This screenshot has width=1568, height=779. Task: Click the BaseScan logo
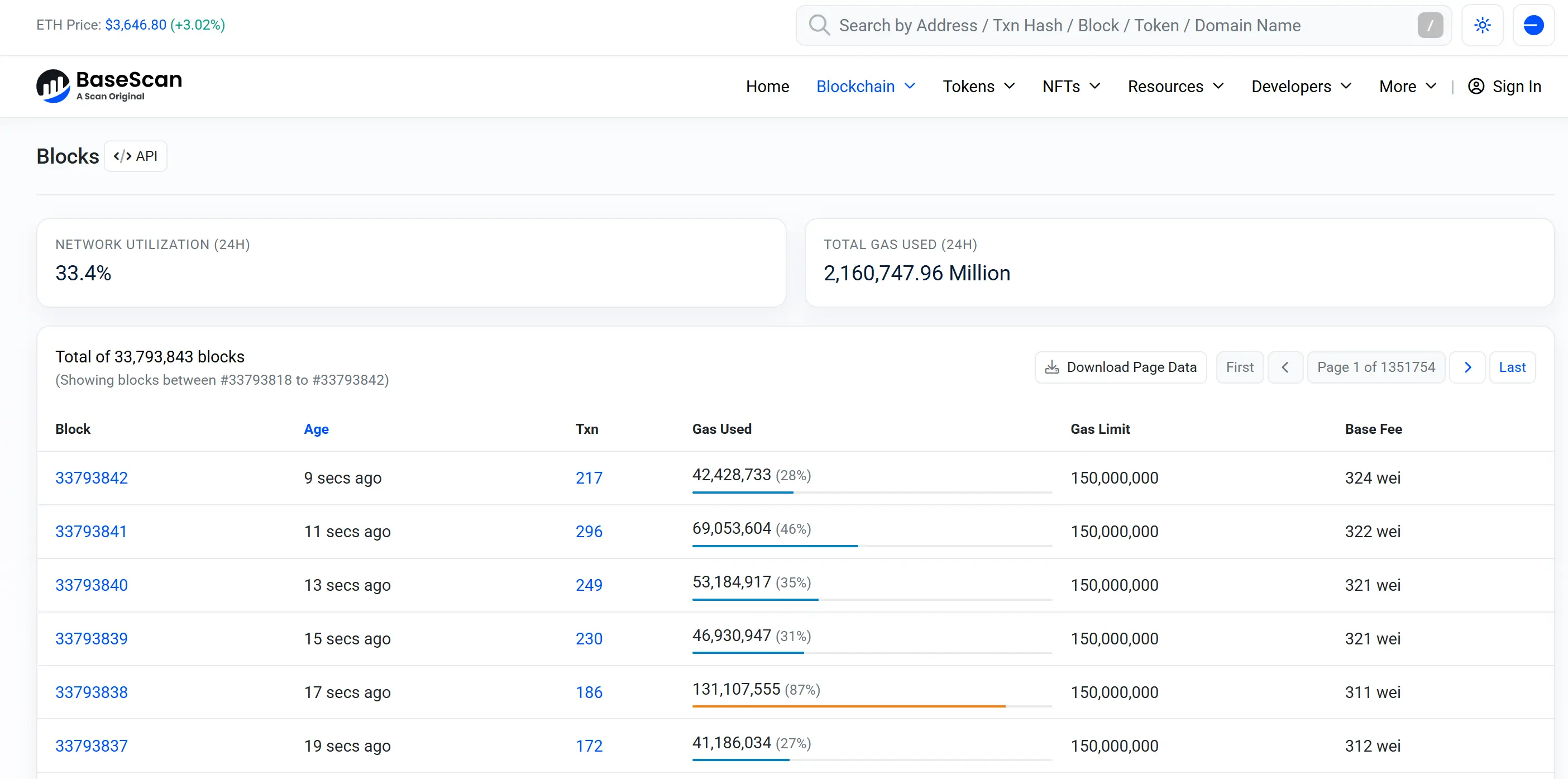109,86
